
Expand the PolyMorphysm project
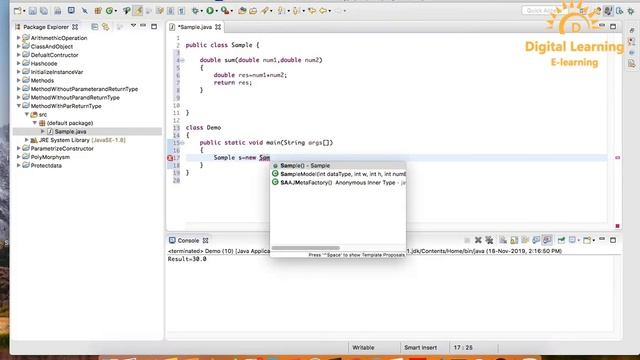coord(18,157)
